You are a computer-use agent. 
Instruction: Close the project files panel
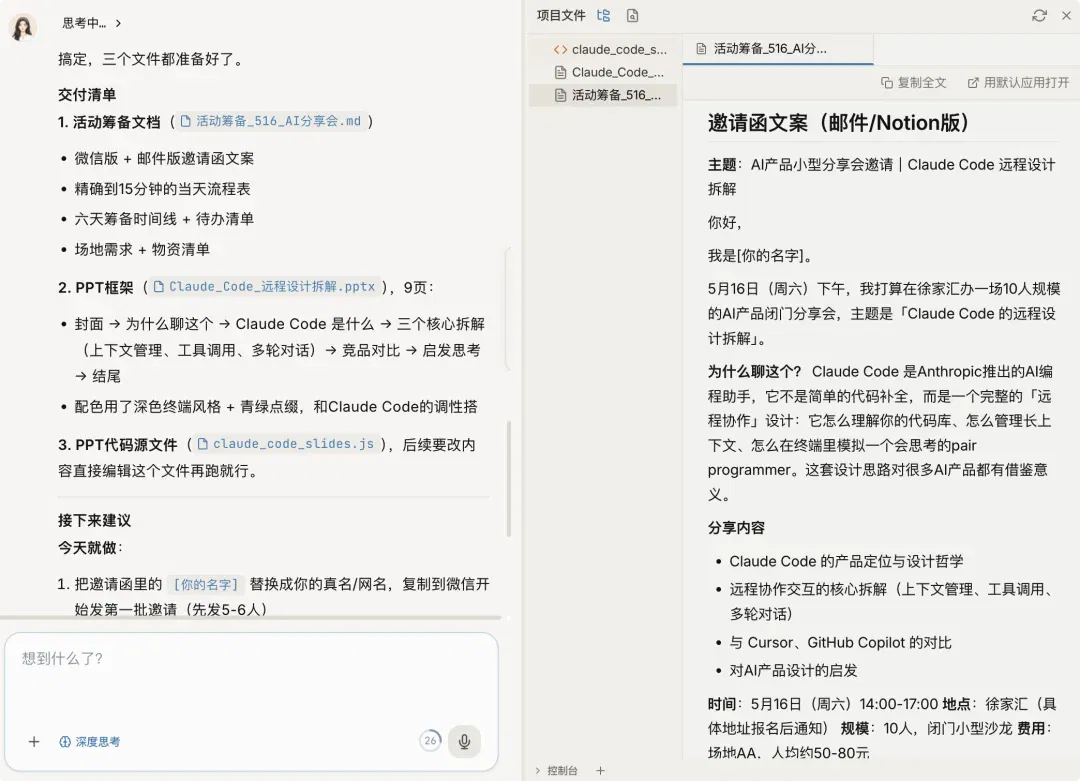1066,15
